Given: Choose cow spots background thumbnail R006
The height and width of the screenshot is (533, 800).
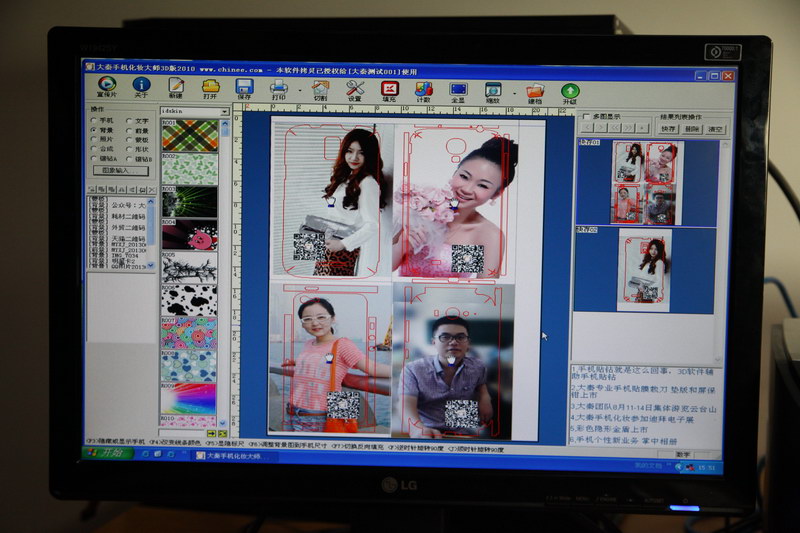Looking at the screenshot, I should [190, 300].
